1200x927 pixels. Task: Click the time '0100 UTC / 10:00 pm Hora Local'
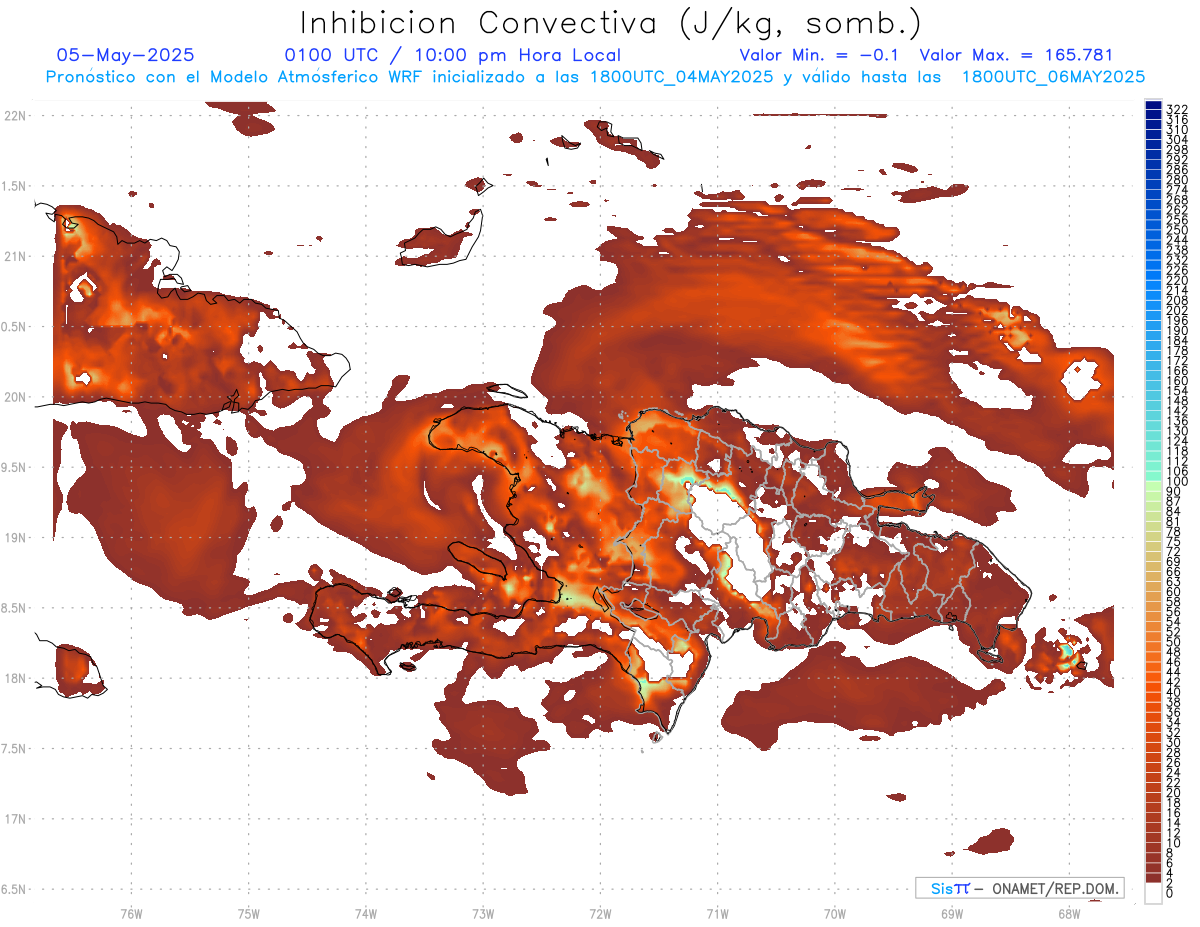[452, 56]
